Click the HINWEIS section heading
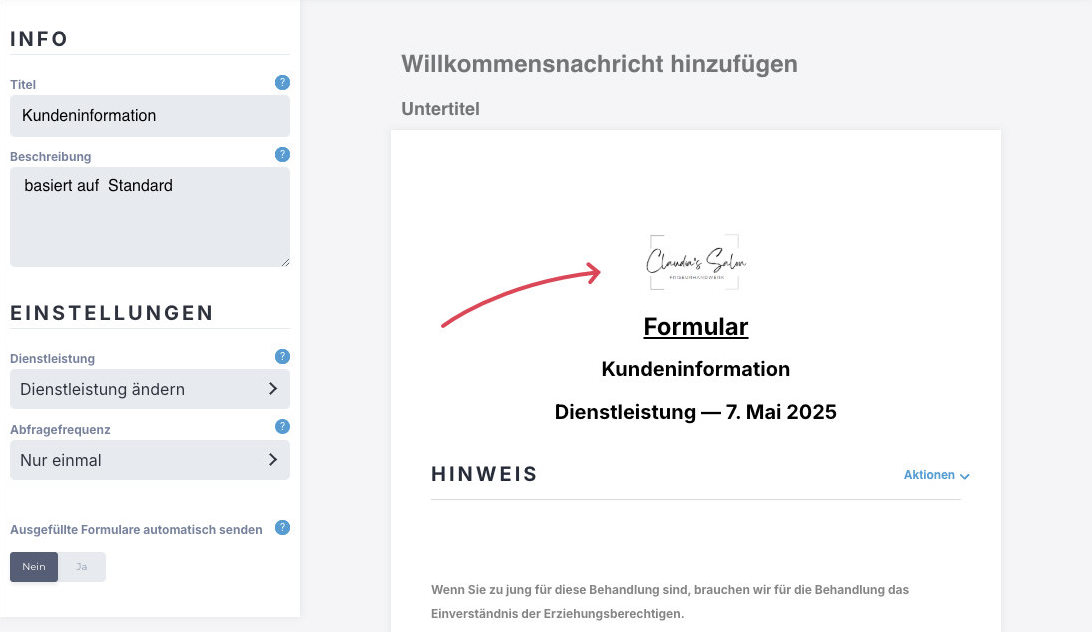 (484, 475)
